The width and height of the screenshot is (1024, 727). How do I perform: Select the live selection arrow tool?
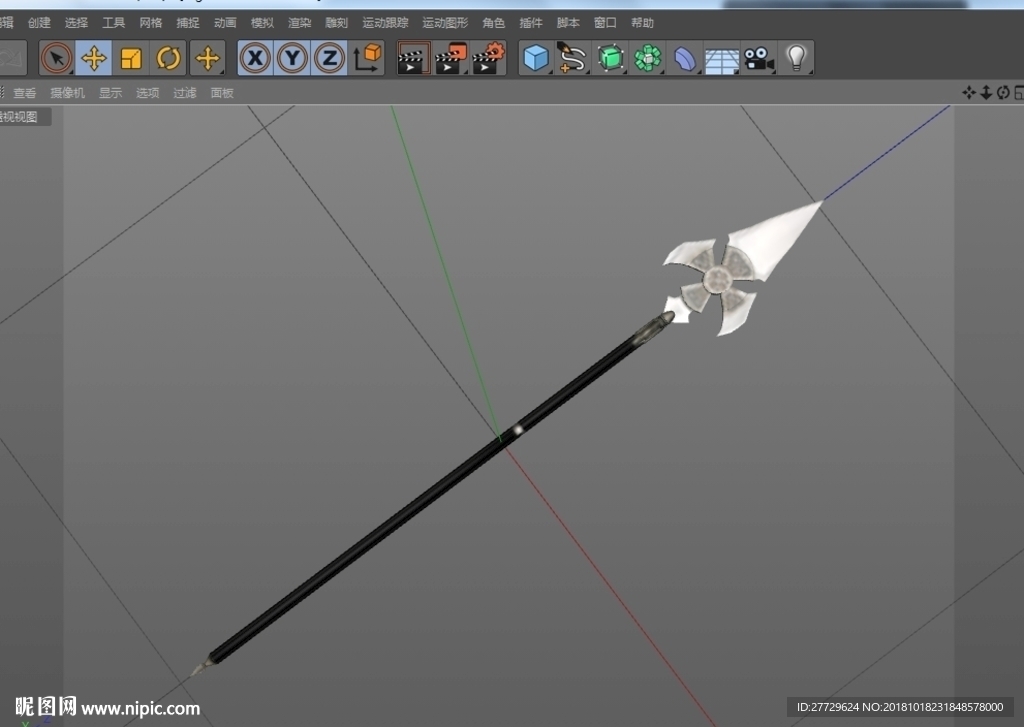point(57,58)
